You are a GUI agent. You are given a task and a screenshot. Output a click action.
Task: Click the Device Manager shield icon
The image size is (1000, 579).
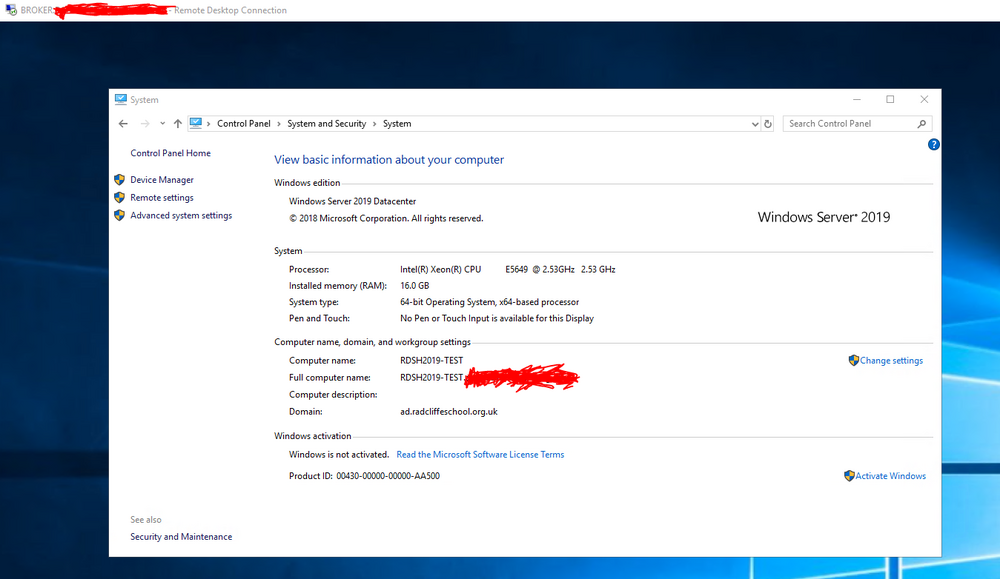pos(119,180)
